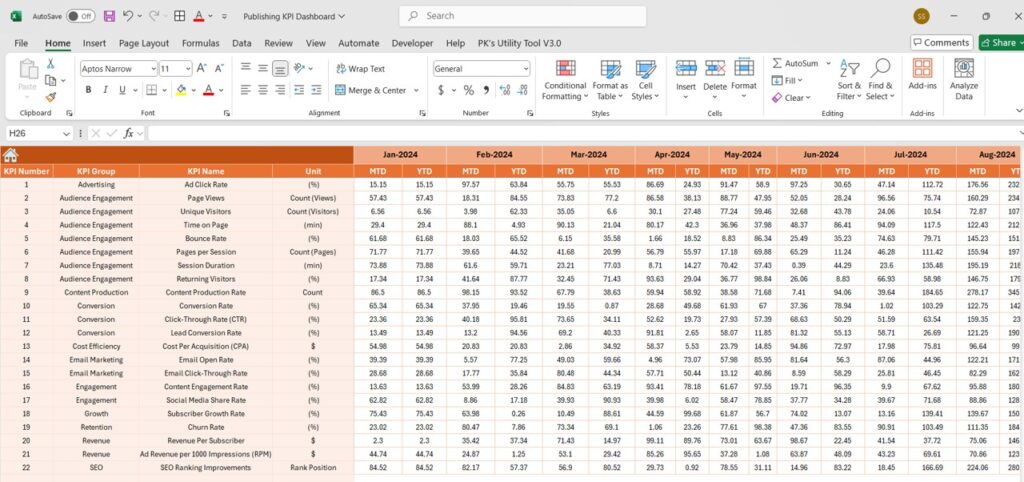Image resolution: width=1024 pixels, height=482 pixels.
Task: Click Merge & Center button
Action: pyautogui.click(x=371, y=90)
